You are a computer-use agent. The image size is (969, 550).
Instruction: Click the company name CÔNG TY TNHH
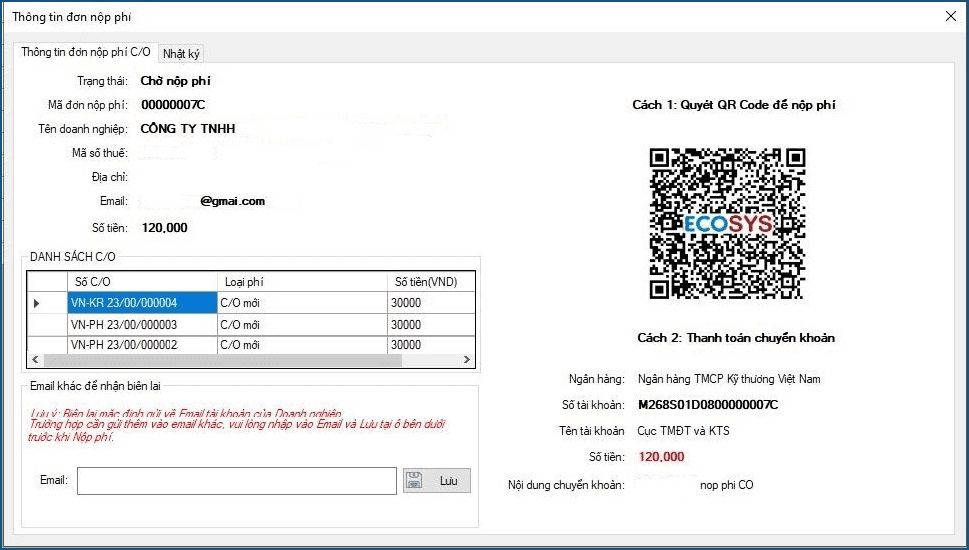point(188,129)
